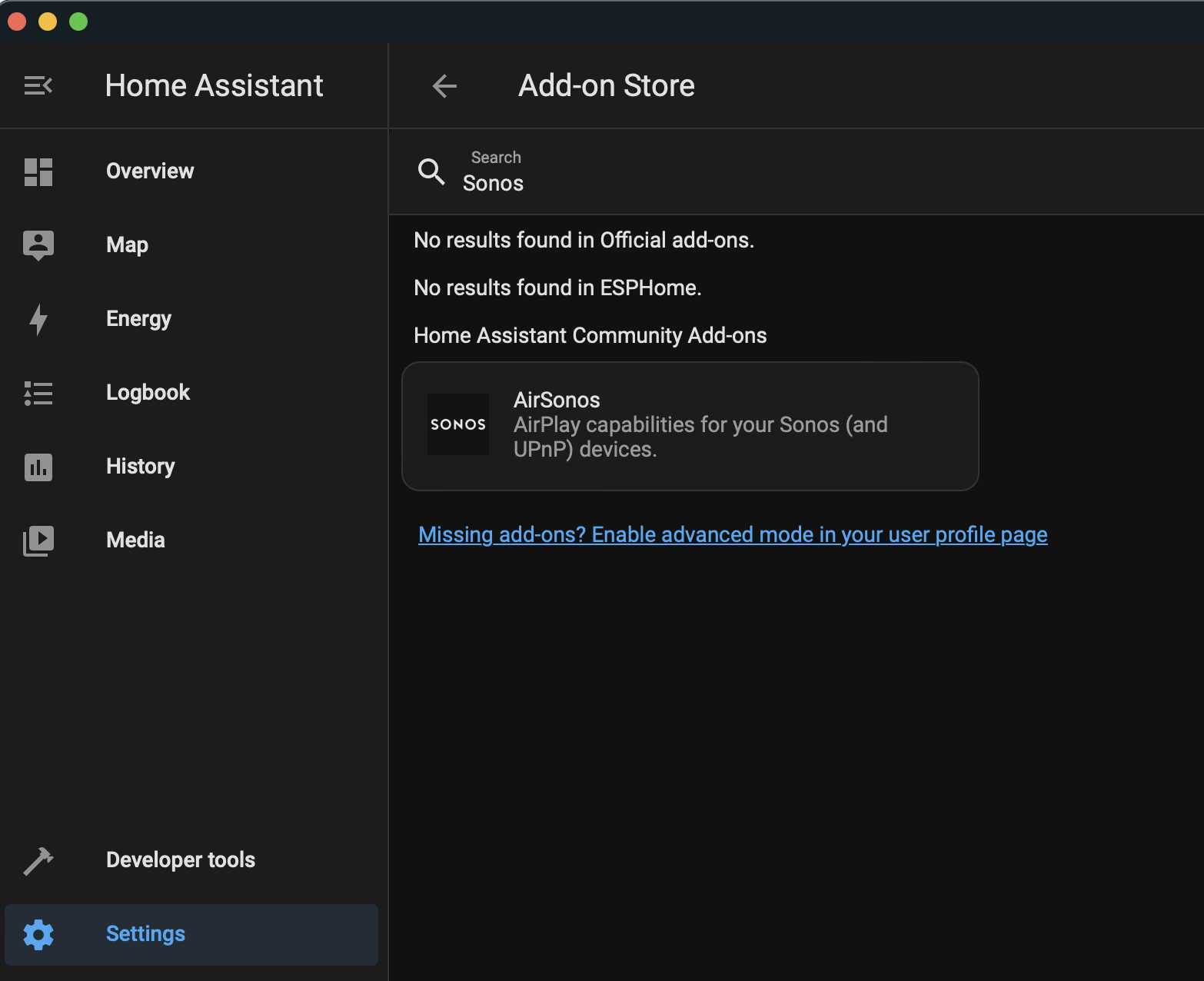Select the Settings sidebar item
The height and width of the screenshot is (981, 1204).
pyautogui.click(x=191, y=934)
